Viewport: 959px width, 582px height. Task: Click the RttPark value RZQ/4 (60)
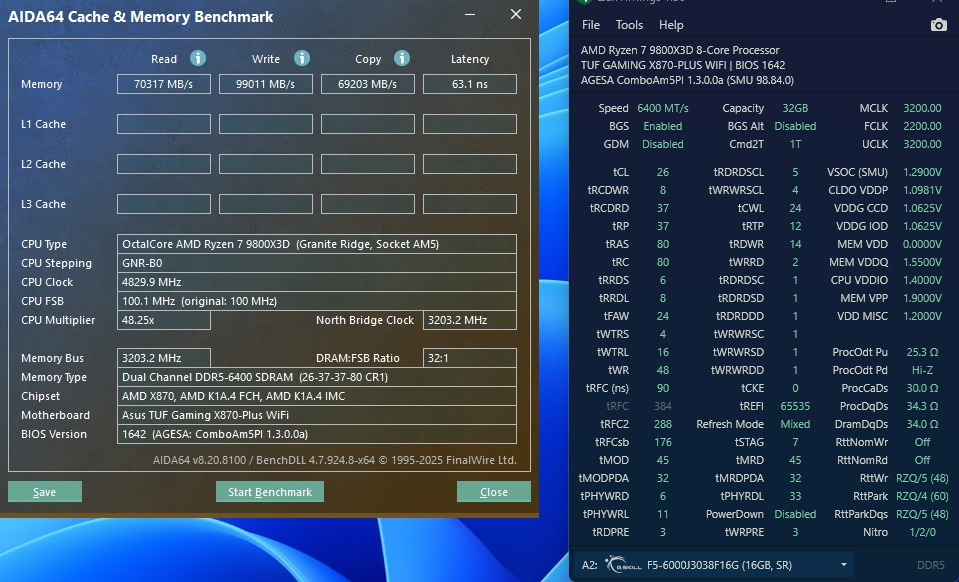point(922,496)
